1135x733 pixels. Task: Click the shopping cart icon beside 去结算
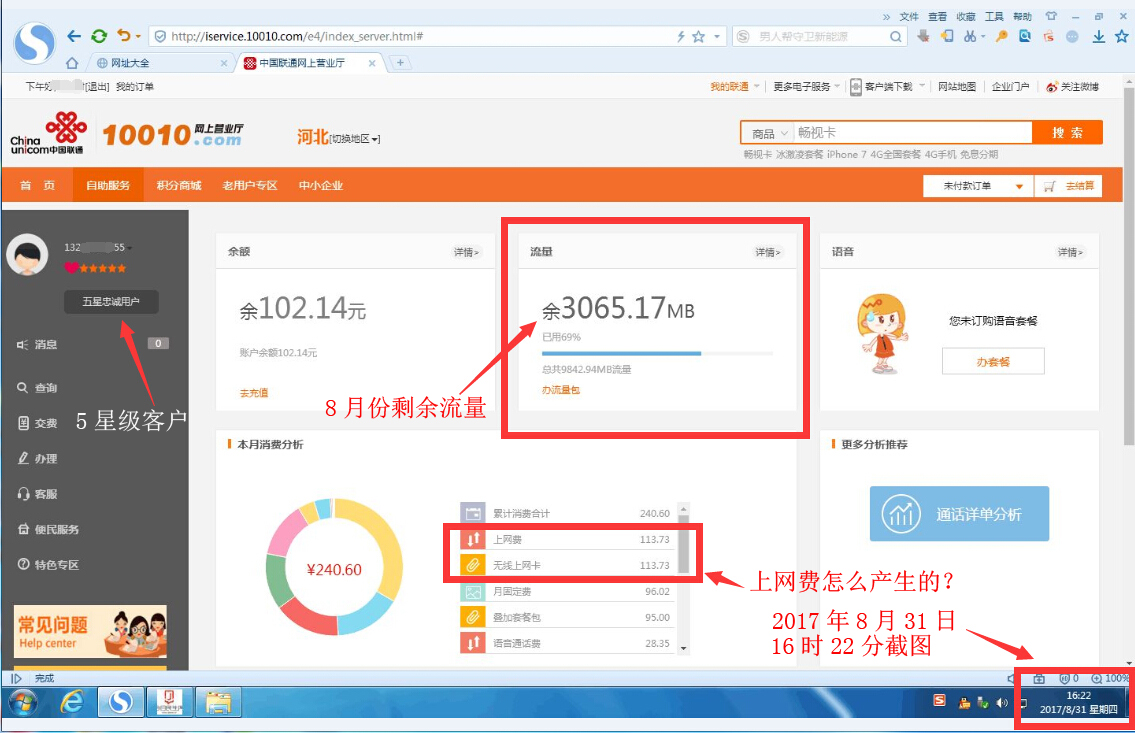point(1049,186)
